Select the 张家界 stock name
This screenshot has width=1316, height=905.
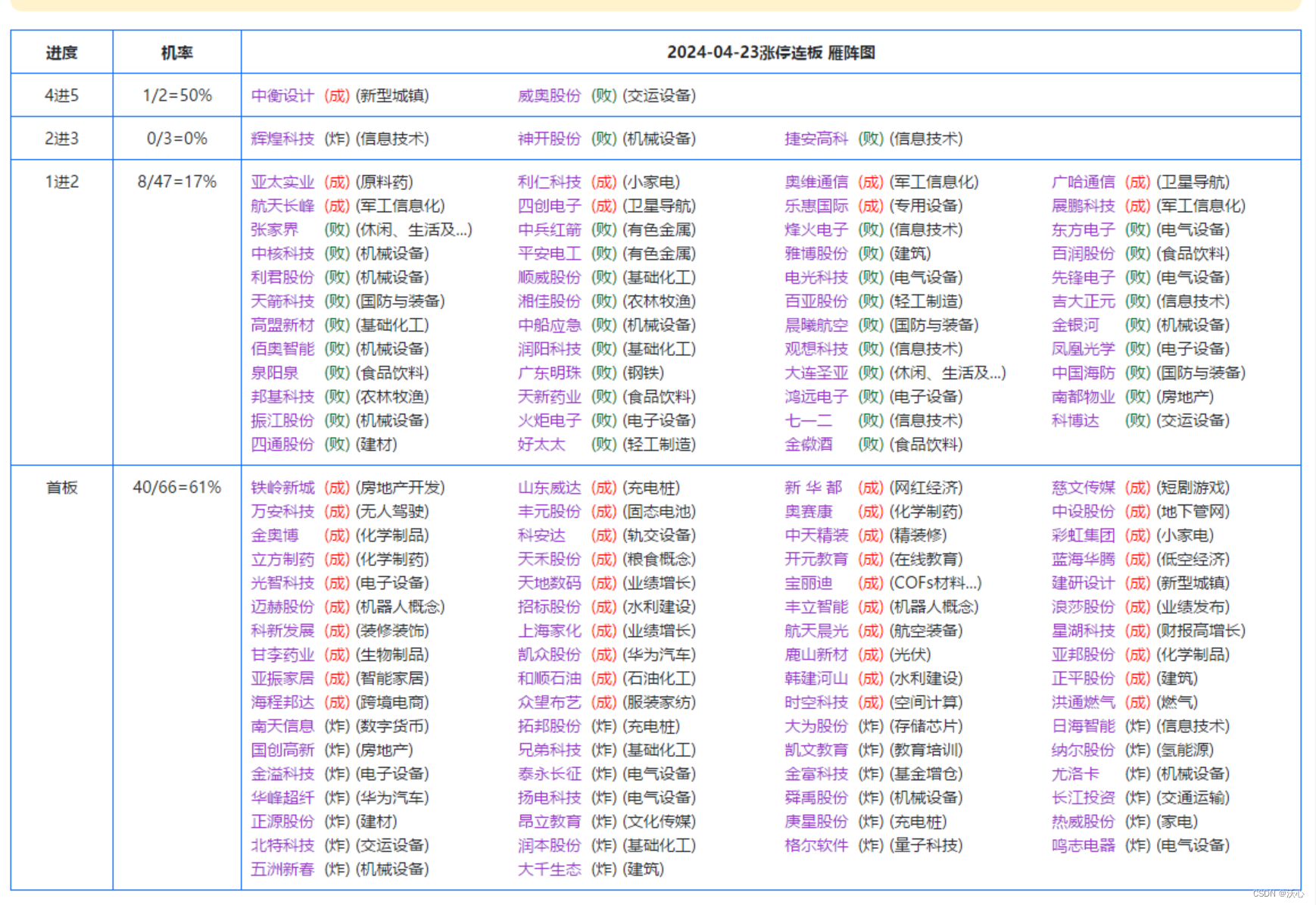tap(275, 229)
